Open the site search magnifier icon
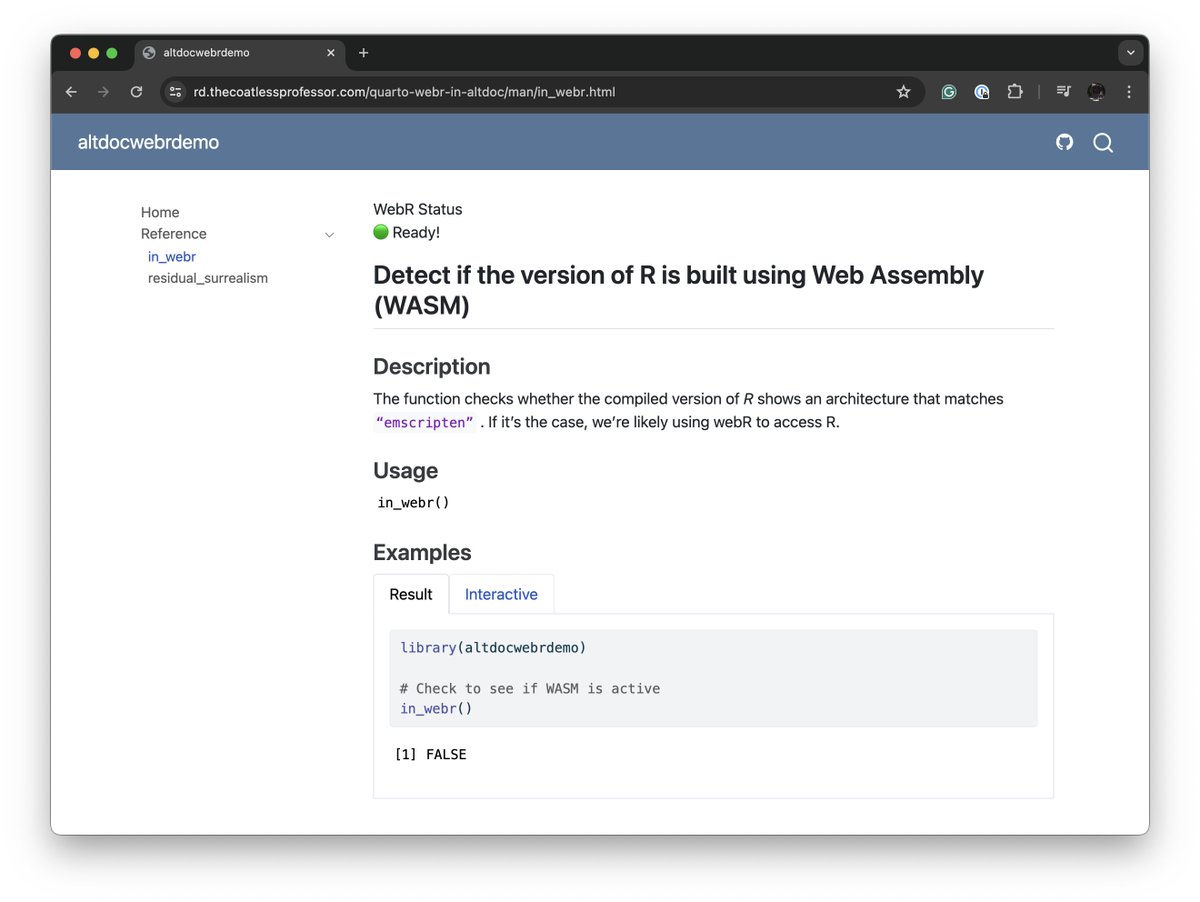Screen dimensions: 1200x902 click(1103, 143)
